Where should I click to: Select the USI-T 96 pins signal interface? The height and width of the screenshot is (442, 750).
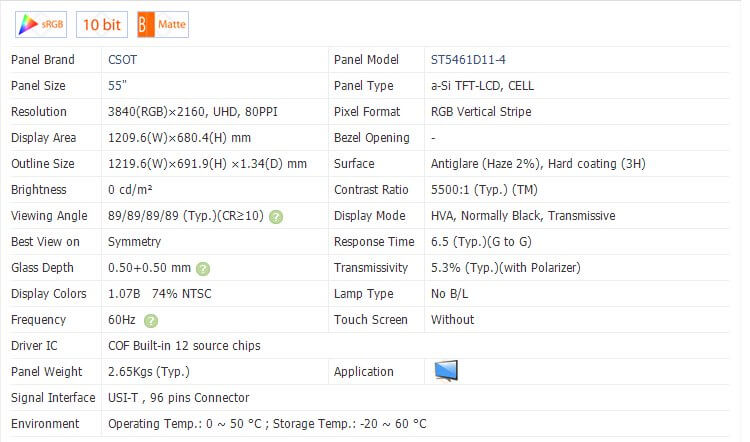click(178, 398)
